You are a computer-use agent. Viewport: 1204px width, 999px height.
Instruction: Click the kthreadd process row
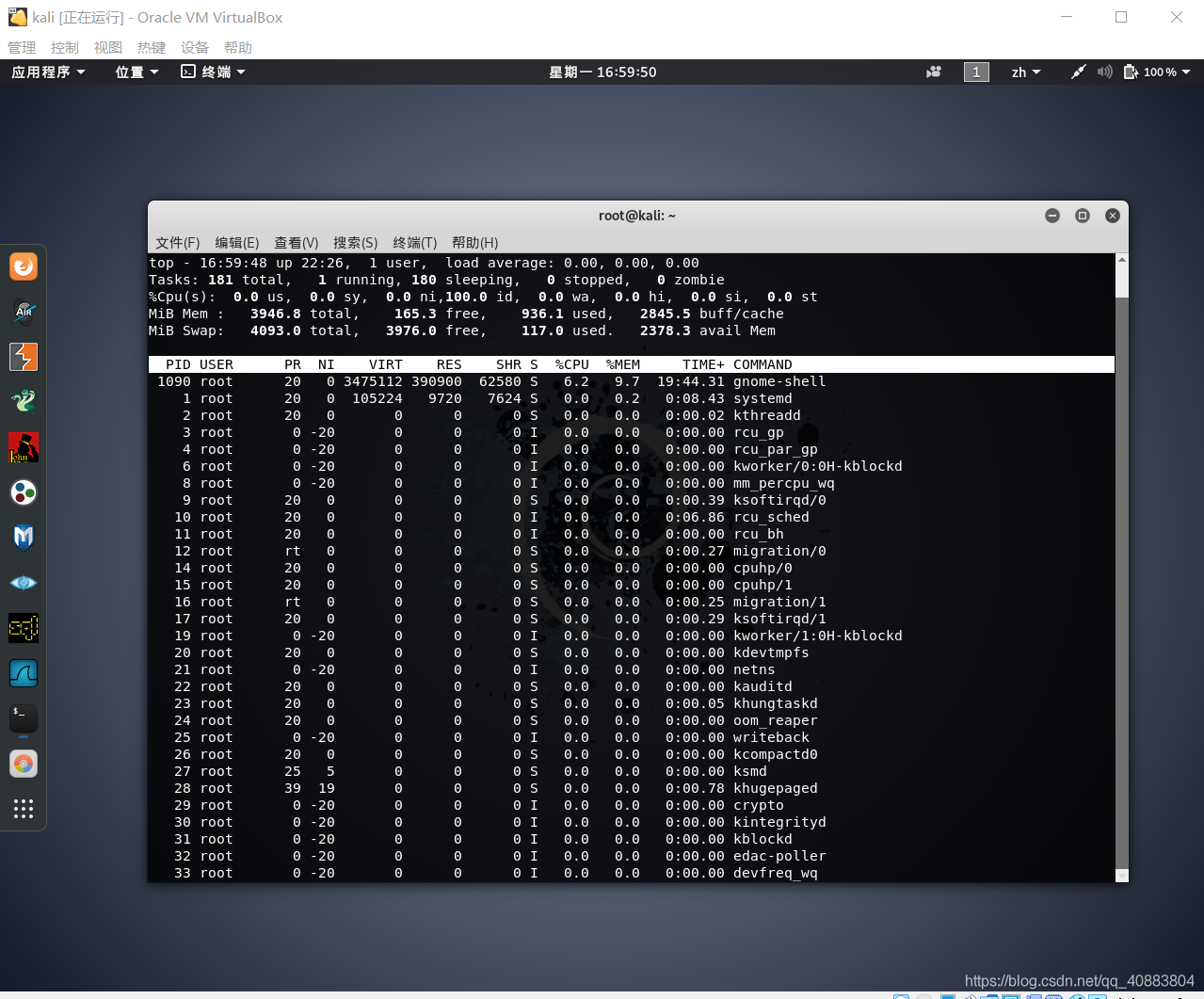coord(631,415)
